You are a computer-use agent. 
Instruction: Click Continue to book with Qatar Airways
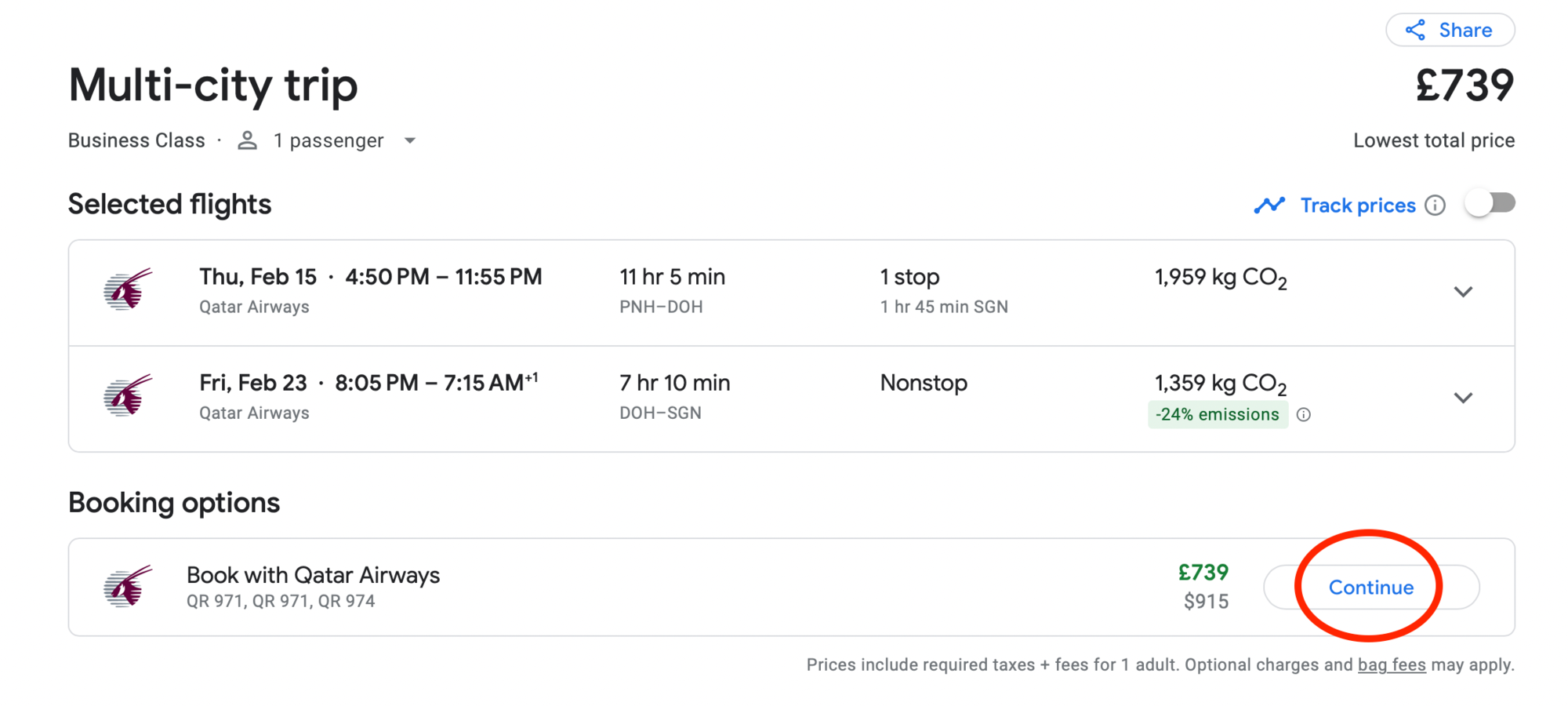pos(1371,588)
